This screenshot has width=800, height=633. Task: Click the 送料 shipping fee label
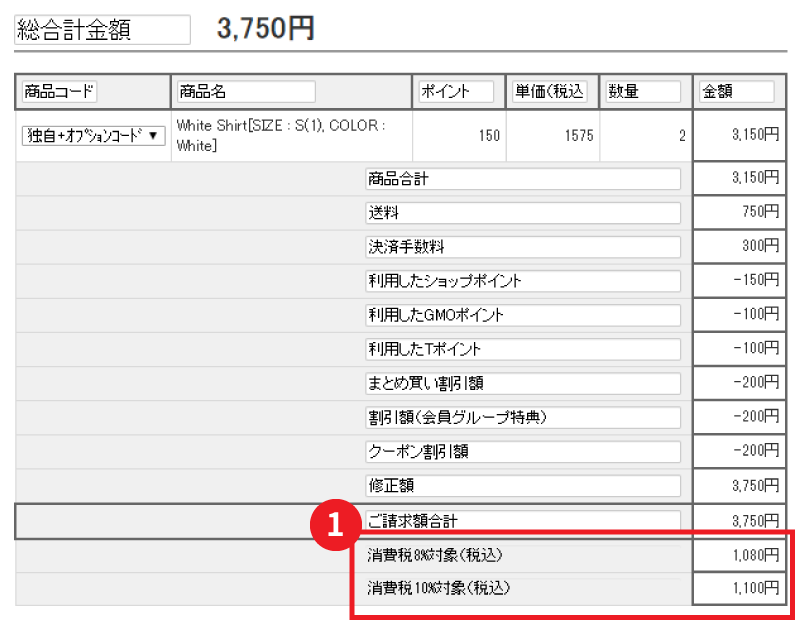tap(522, 213)
